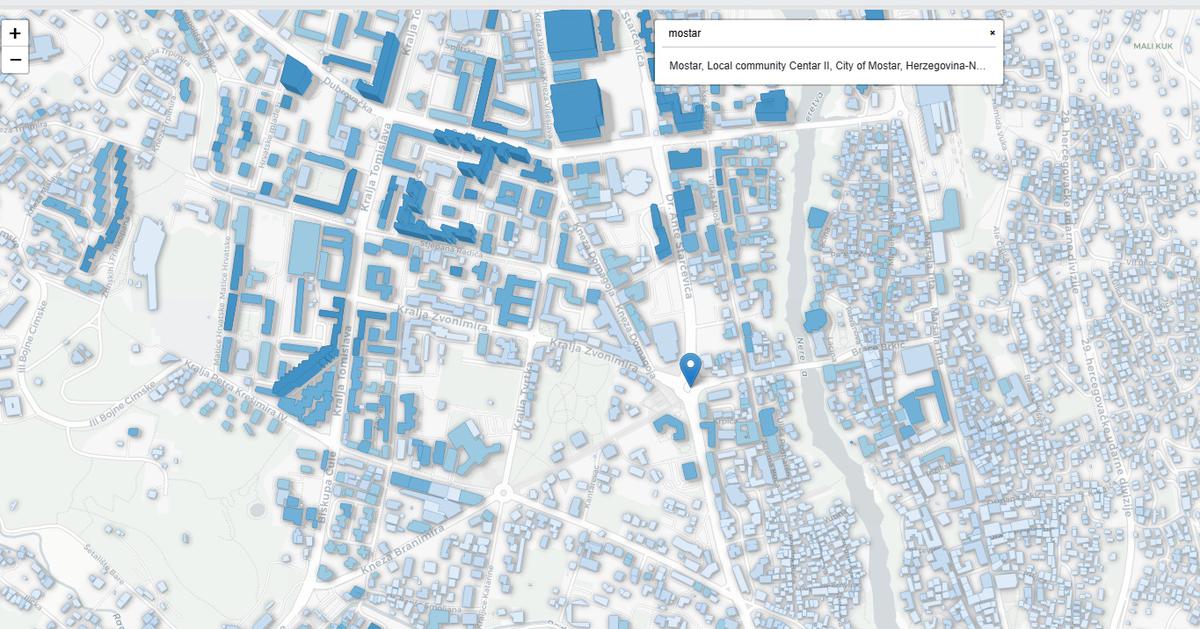
Task: Click the MALI KUK place label
Action: [1152, 46]
